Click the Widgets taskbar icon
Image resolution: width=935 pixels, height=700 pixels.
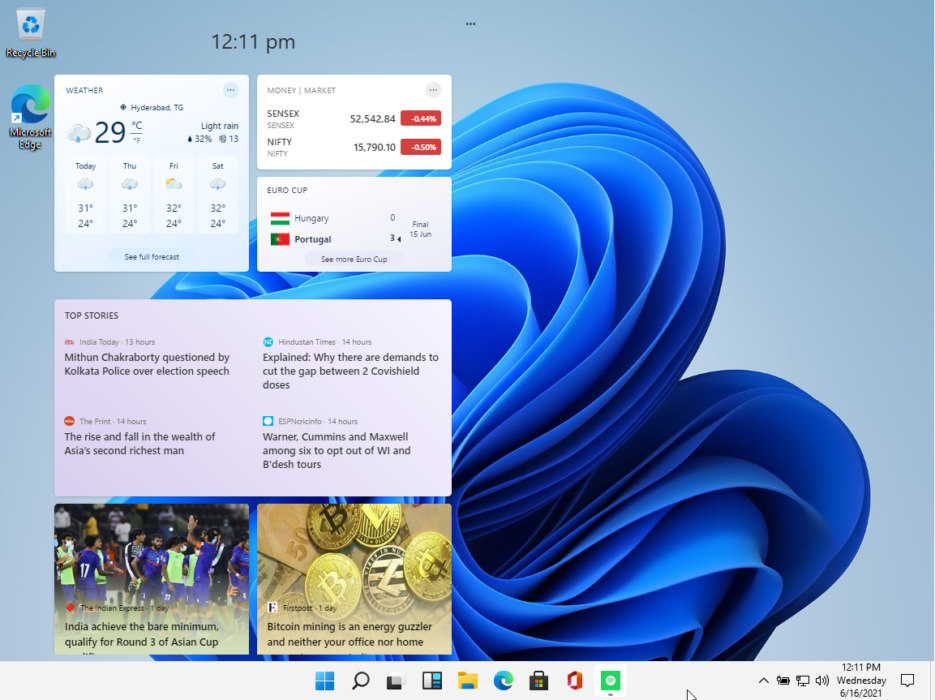tap(431, 680)
